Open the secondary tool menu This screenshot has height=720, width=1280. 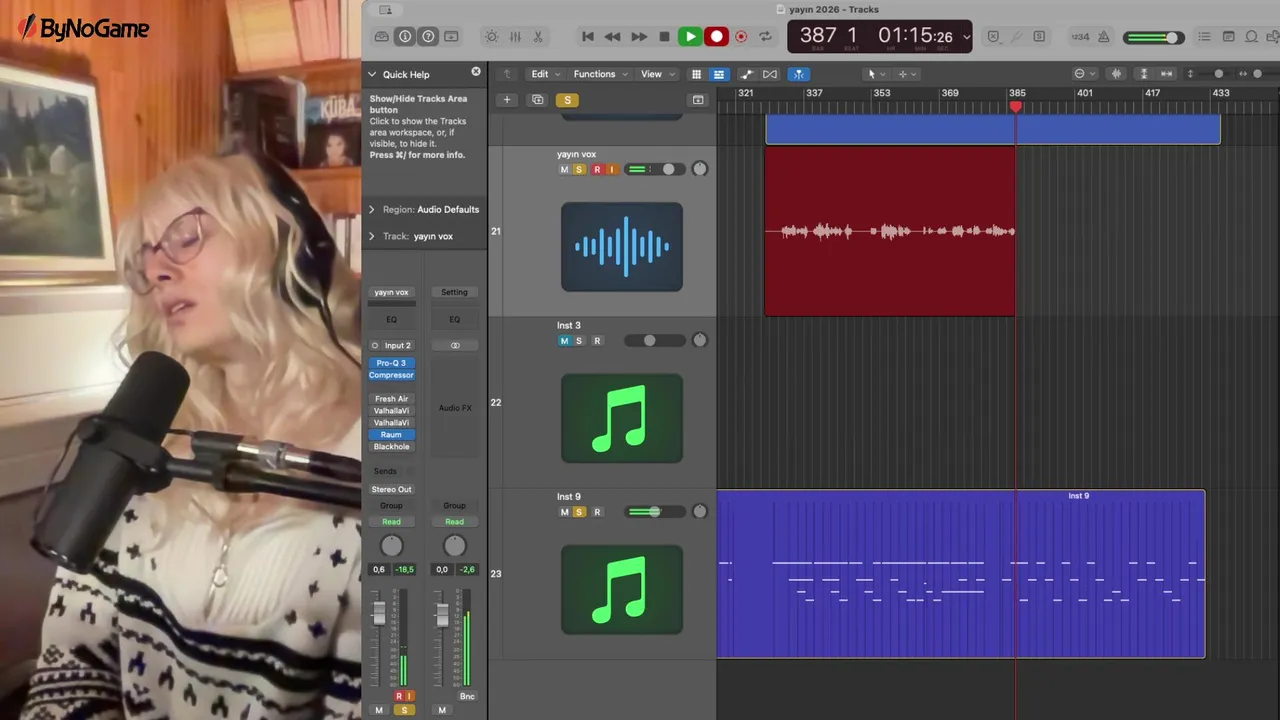pos(906,74)
